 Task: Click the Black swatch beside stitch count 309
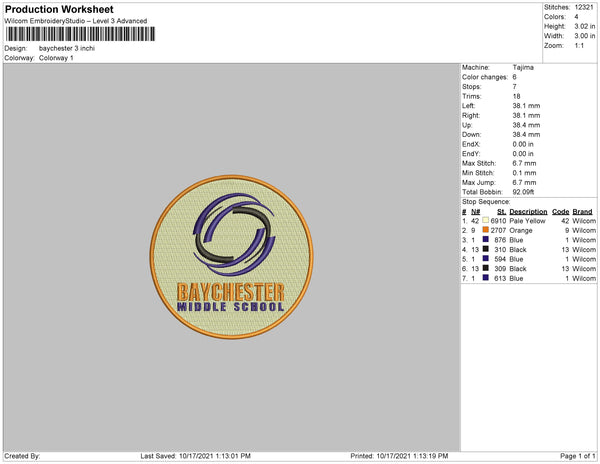point(486,268)
